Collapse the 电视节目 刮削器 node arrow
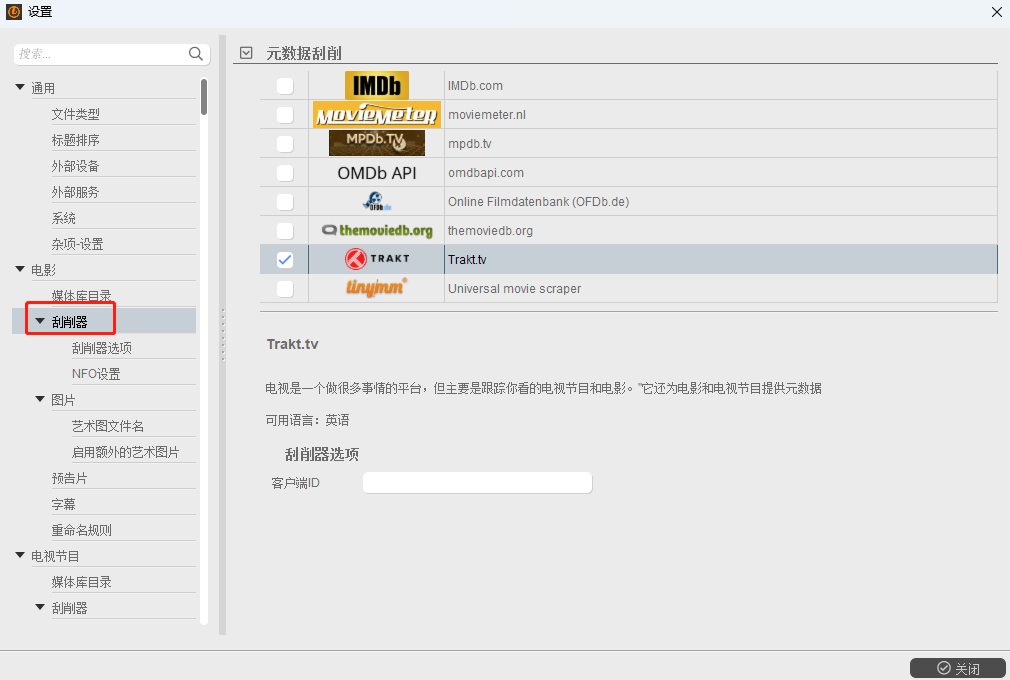The height and width of the screenshot is (680, 1010). 40,607
